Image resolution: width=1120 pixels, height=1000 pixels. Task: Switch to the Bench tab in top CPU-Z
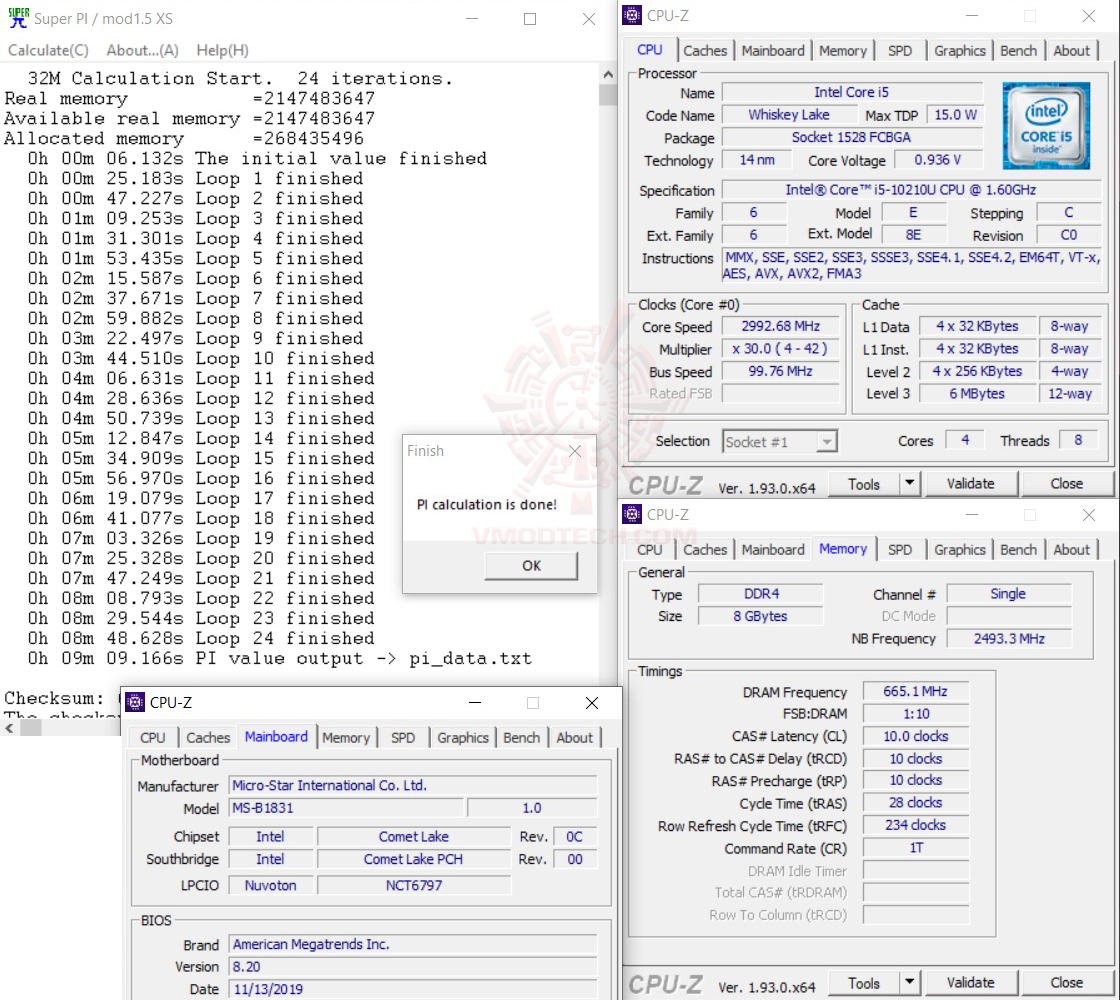[1018, 50]
